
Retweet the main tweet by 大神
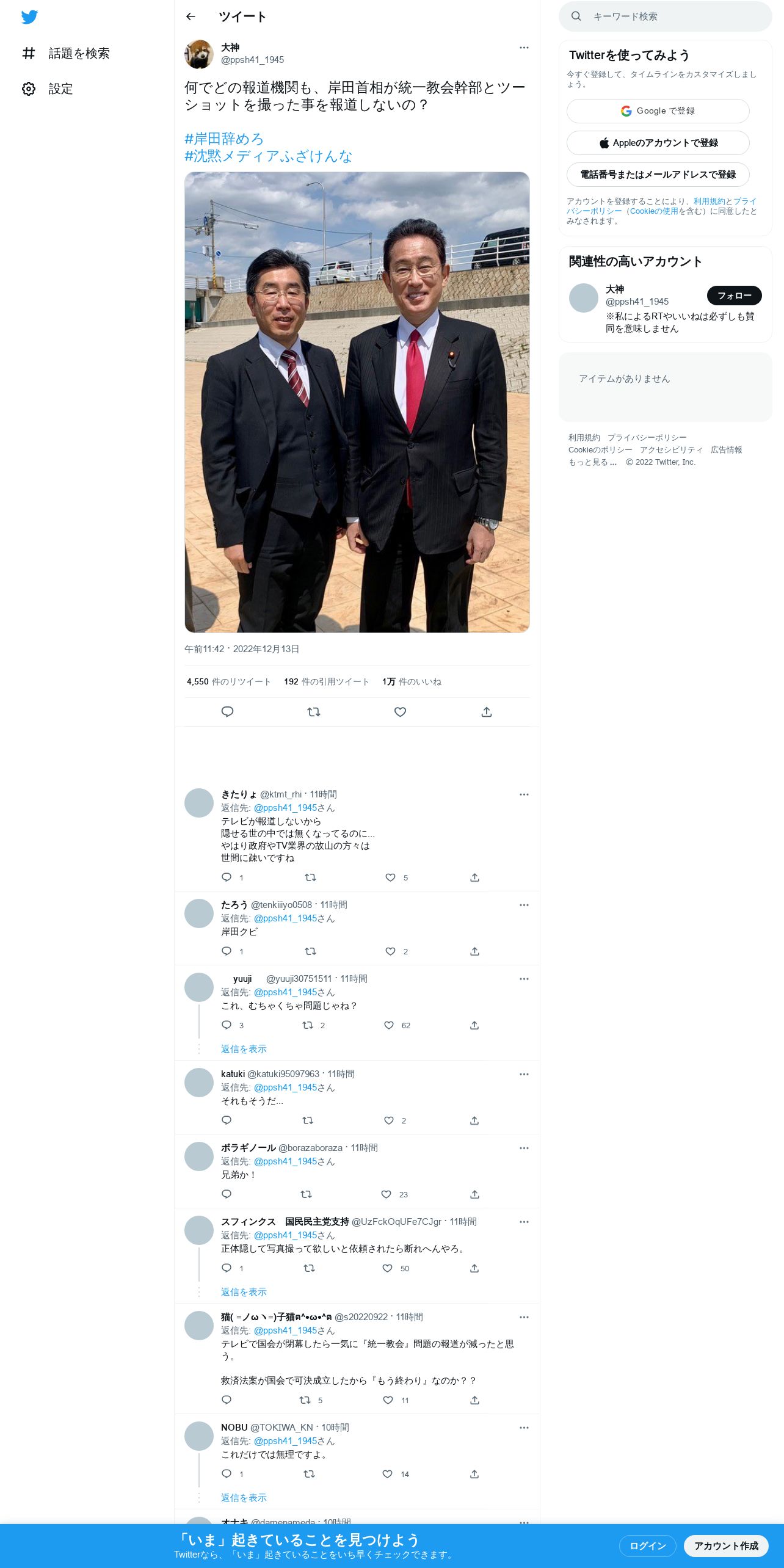click(314, 712)
